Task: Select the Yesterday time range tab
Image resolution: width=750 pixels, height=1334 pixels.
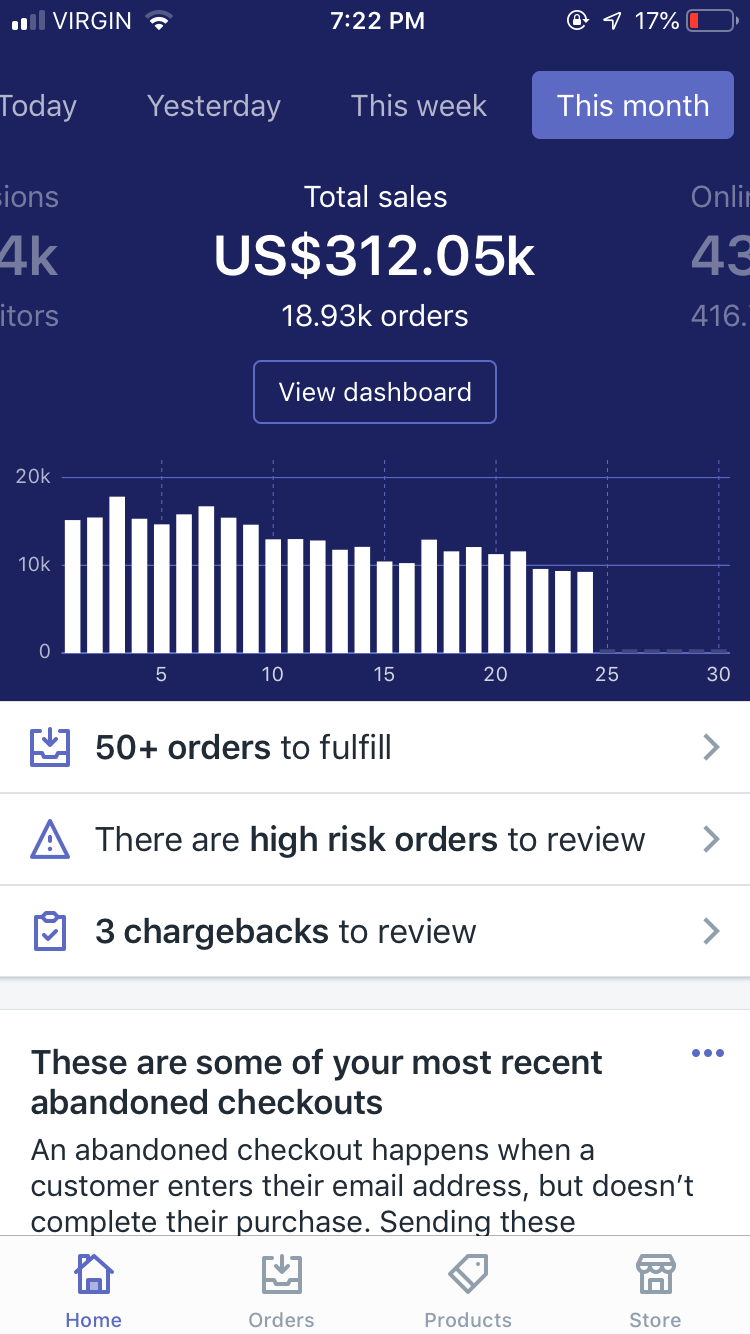Action: point(214,106)
